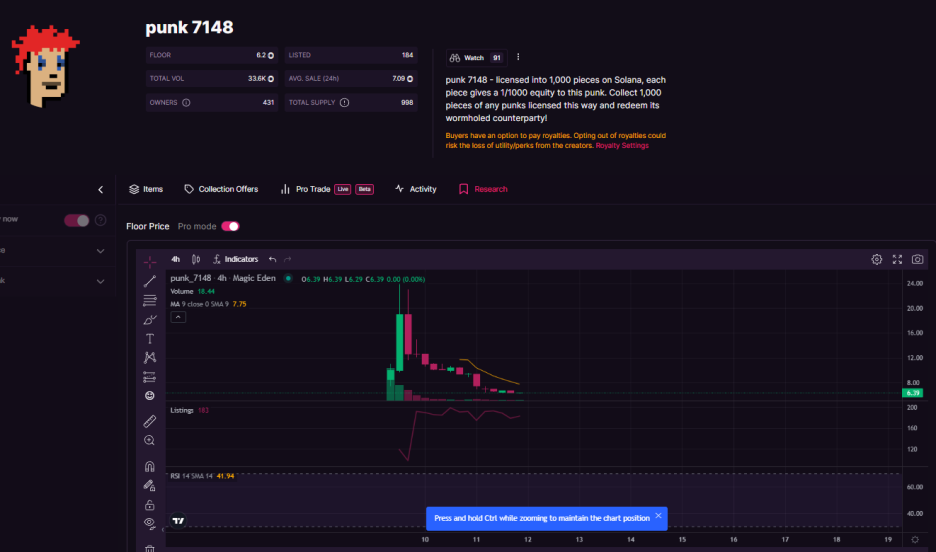936x552 pixels.
Task: Lock all drawing tools
Action: [150, 505]
